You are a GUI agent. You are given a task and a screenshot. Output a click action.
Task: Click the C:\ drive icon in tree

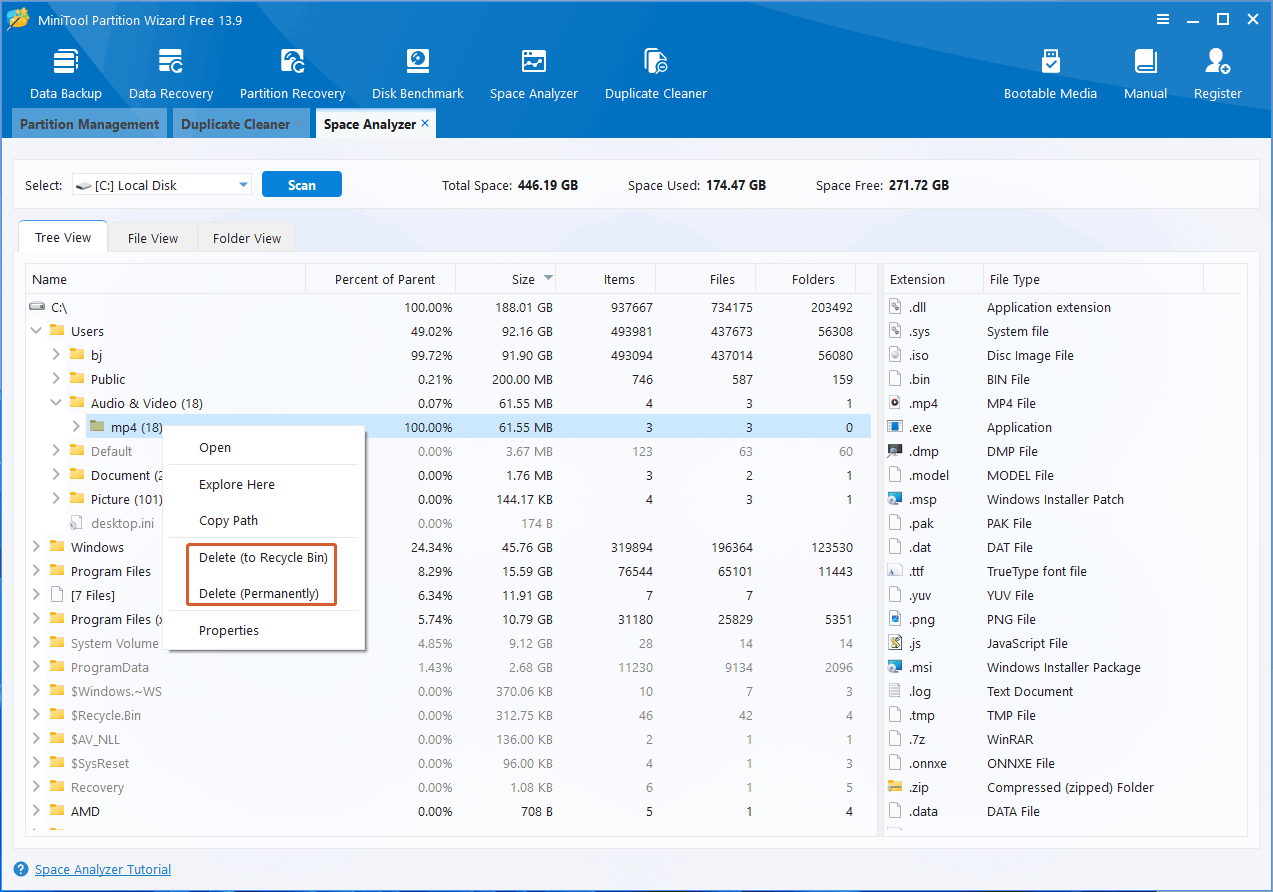tap(37, 307)
